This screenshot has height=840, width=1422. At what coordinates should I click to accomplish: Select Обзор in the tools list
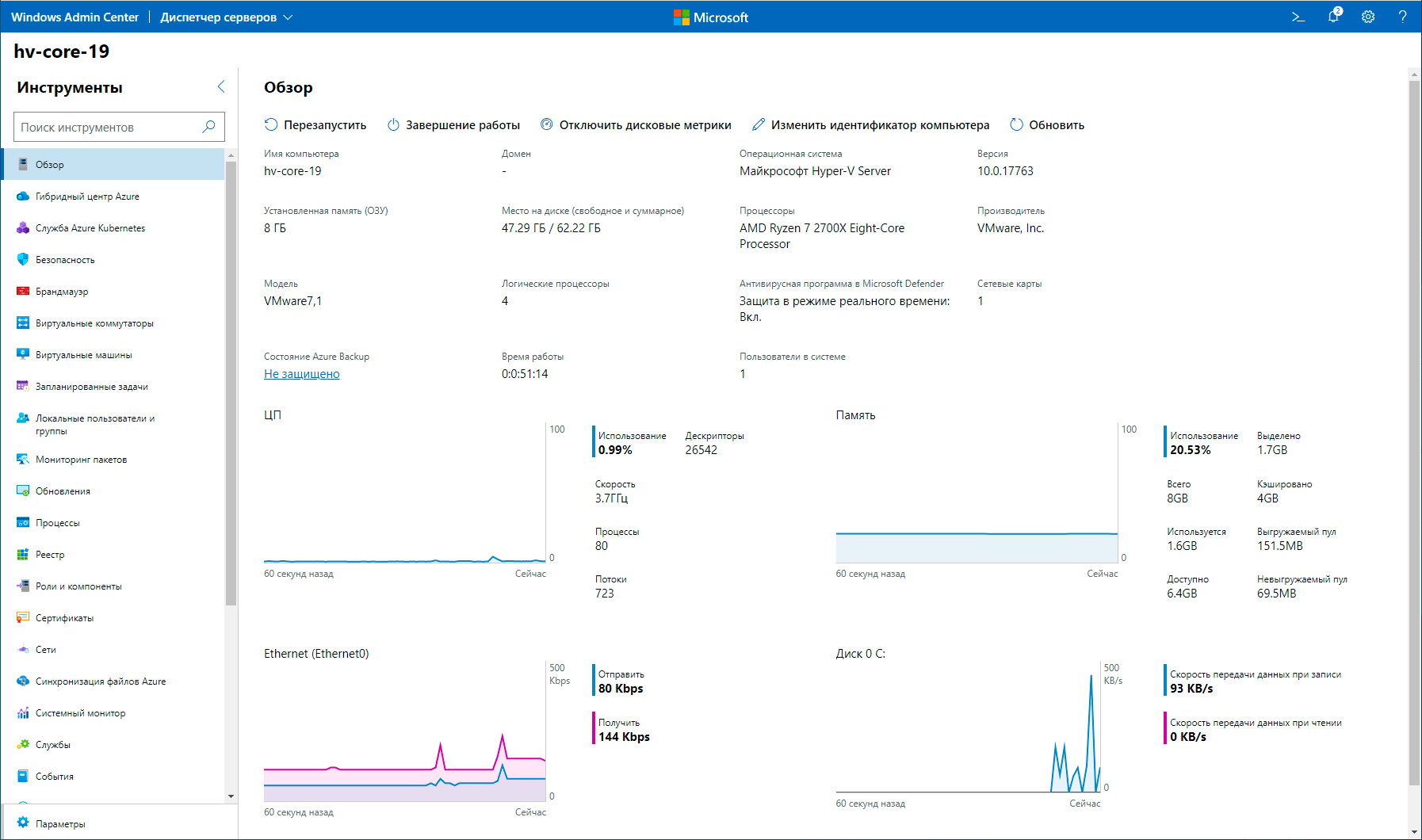(x=50, y=165)
